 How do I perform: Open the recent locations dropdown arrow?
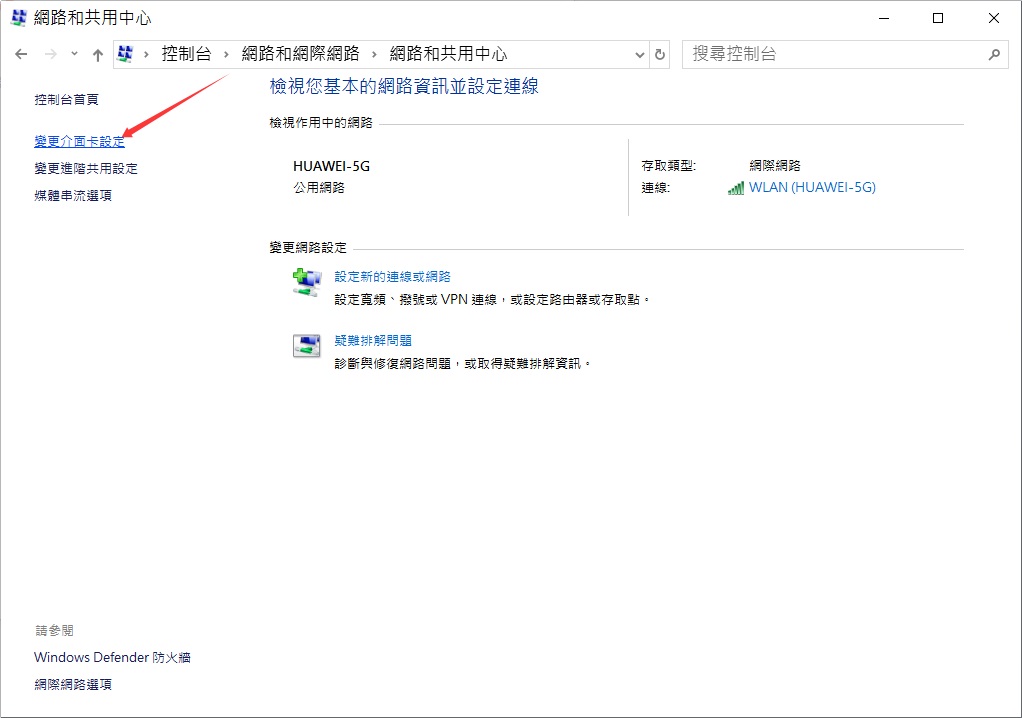(74, 54)
